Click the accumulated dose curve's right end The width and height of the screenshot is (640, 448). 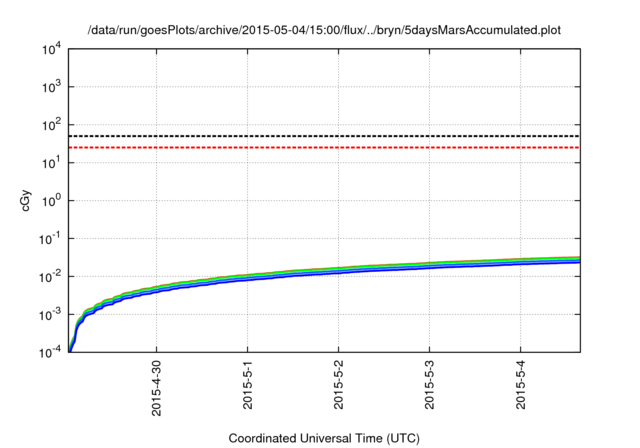577,260
